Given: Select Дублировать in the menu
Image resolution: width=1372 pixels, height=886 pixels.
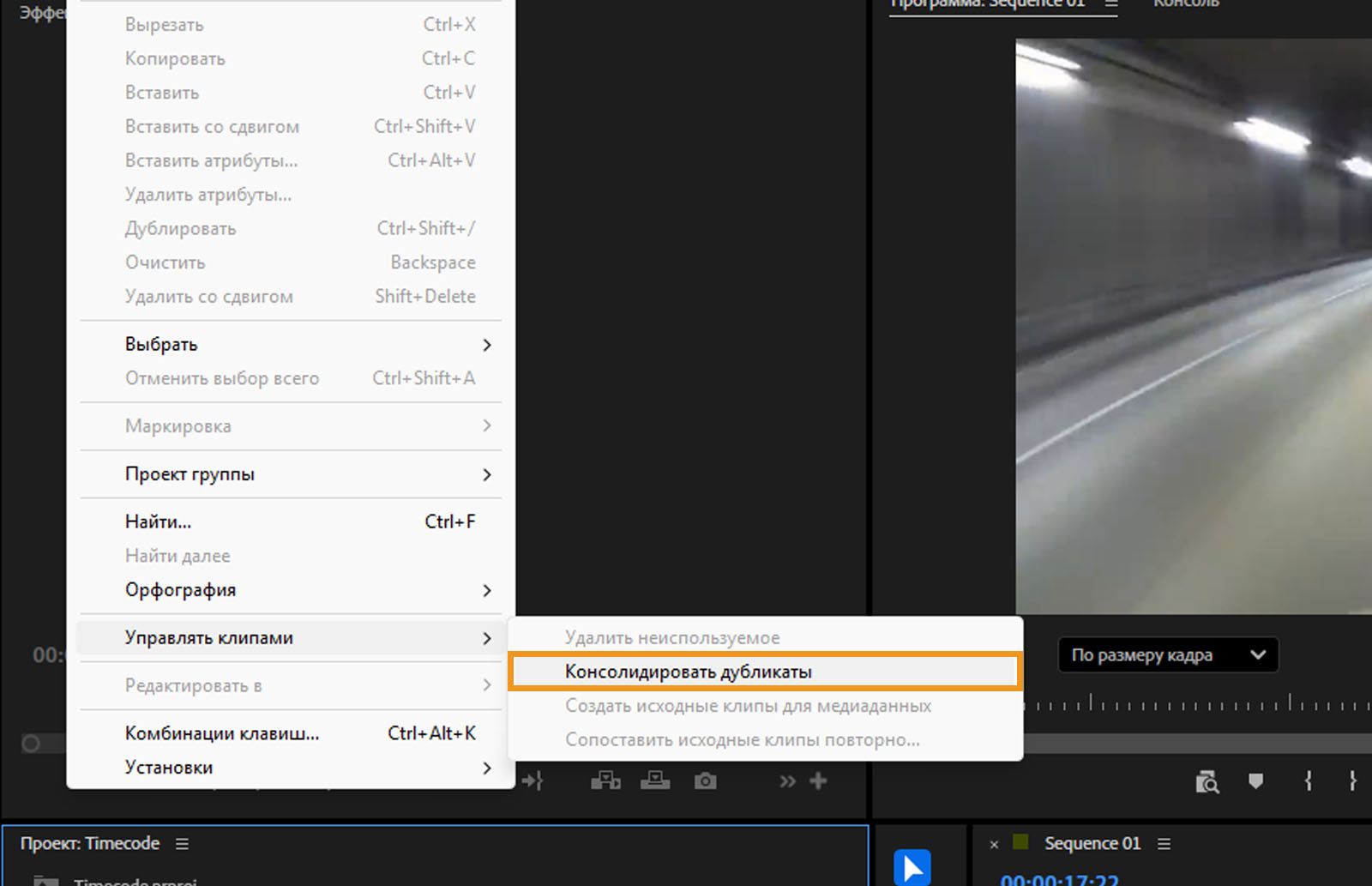Looking at the screenshot, I should coord(291,229).
